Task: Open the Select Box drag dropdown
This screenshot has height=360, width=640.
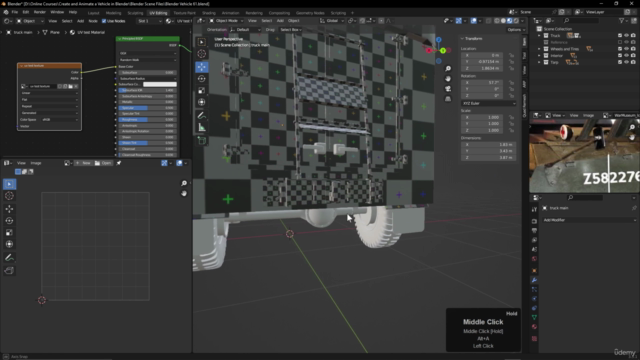Action: coord(291,30)
